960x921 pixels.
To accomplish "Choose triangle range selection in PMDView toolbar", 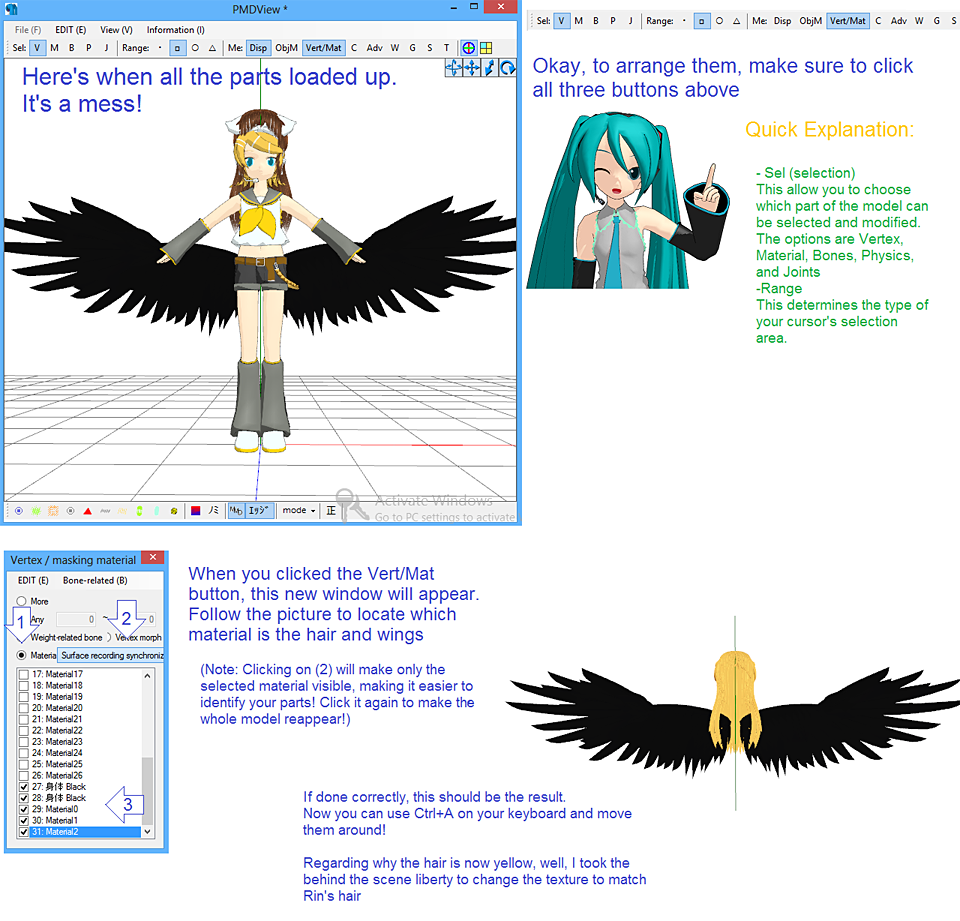I will 212,48.
